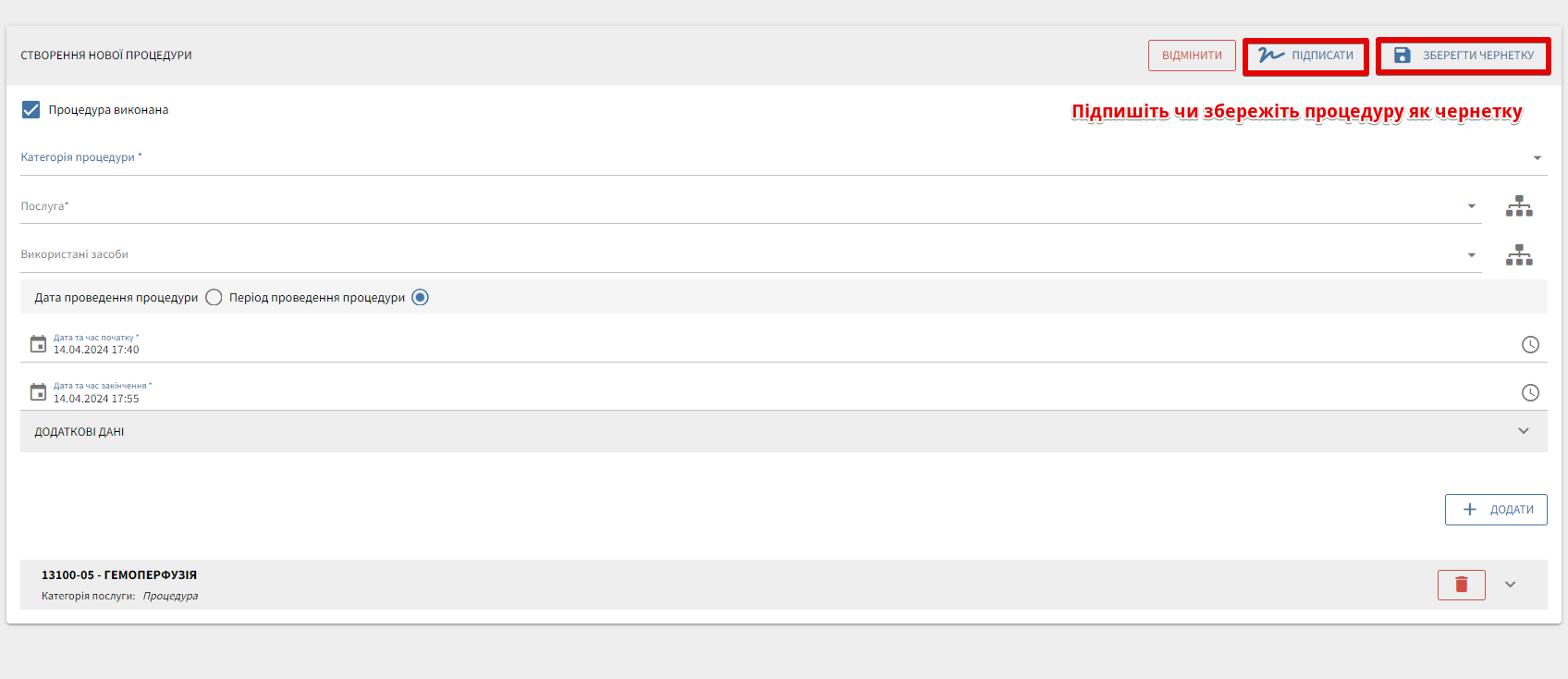Image resolution: width=1568 pixels, height=679 pixels.
Task: Expand the ДОДАТКОВІ ДАНІ section
Action: tap(1523, 431)
